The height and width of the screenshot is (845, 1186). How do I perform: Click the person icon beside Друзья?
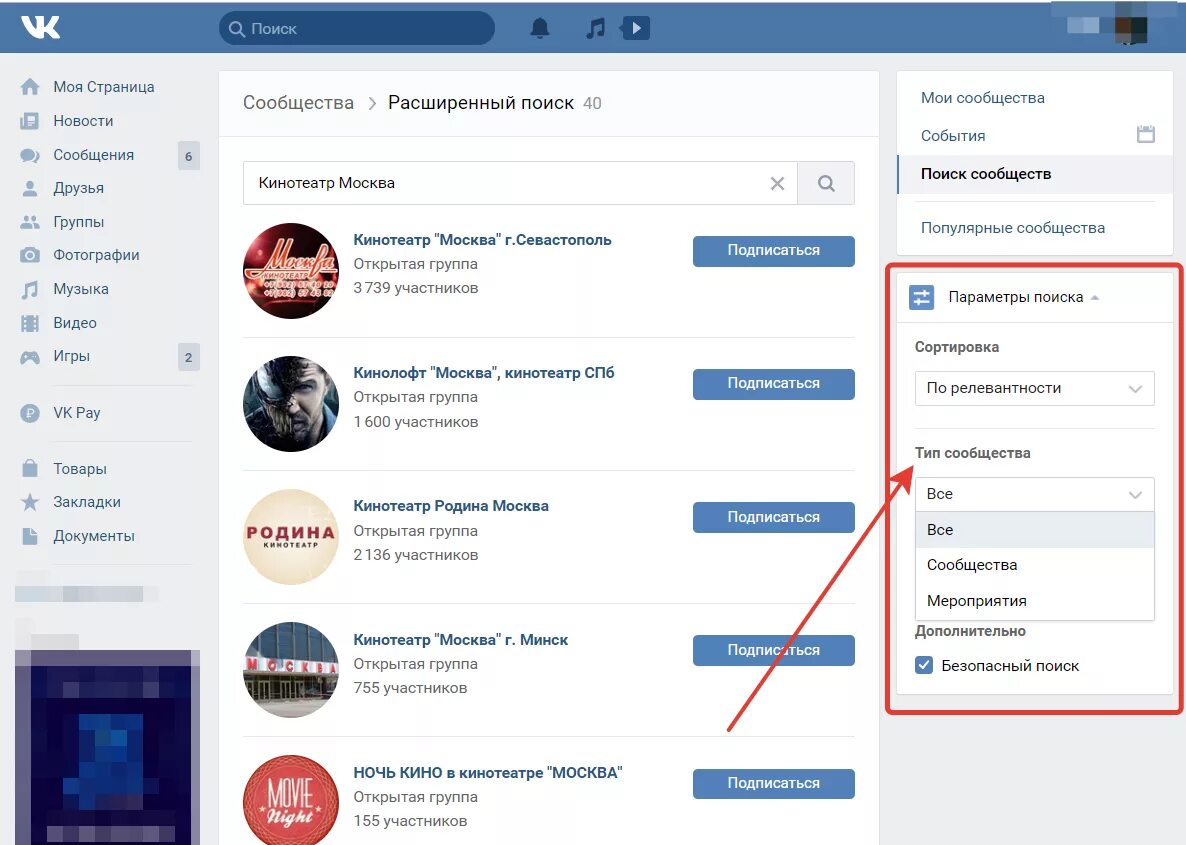29,188
